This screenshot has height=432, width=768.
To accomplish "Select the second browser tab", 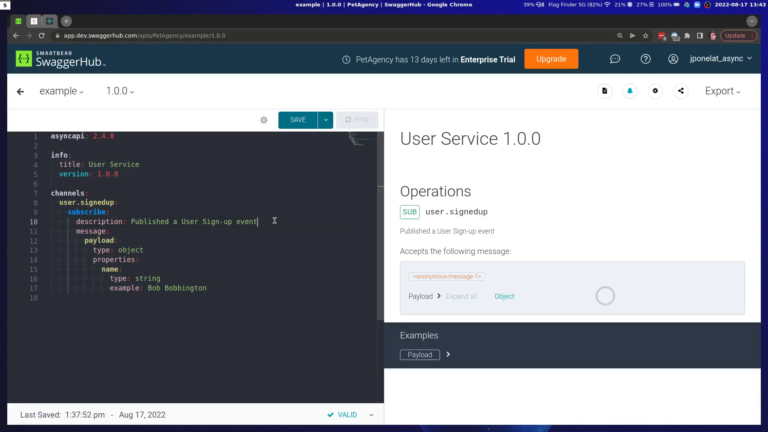I will tap(34, 21).
